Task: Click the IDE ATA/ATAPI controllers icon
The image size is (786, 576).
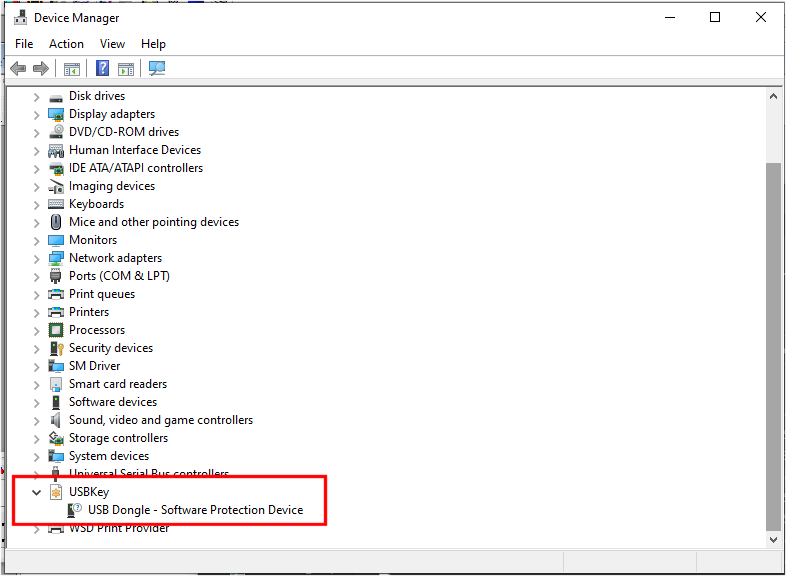Action: pyautogui.click(x=56, y=168)
